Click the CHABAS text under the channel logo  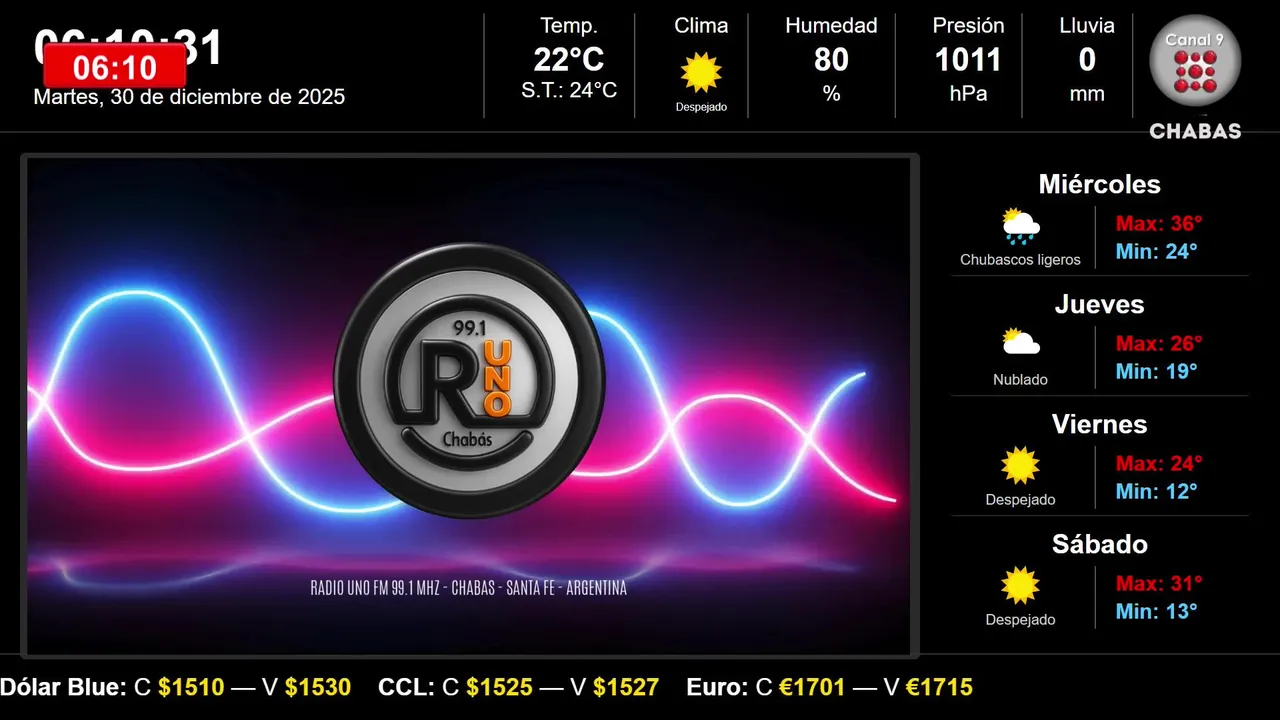(x=1195, y=131)
